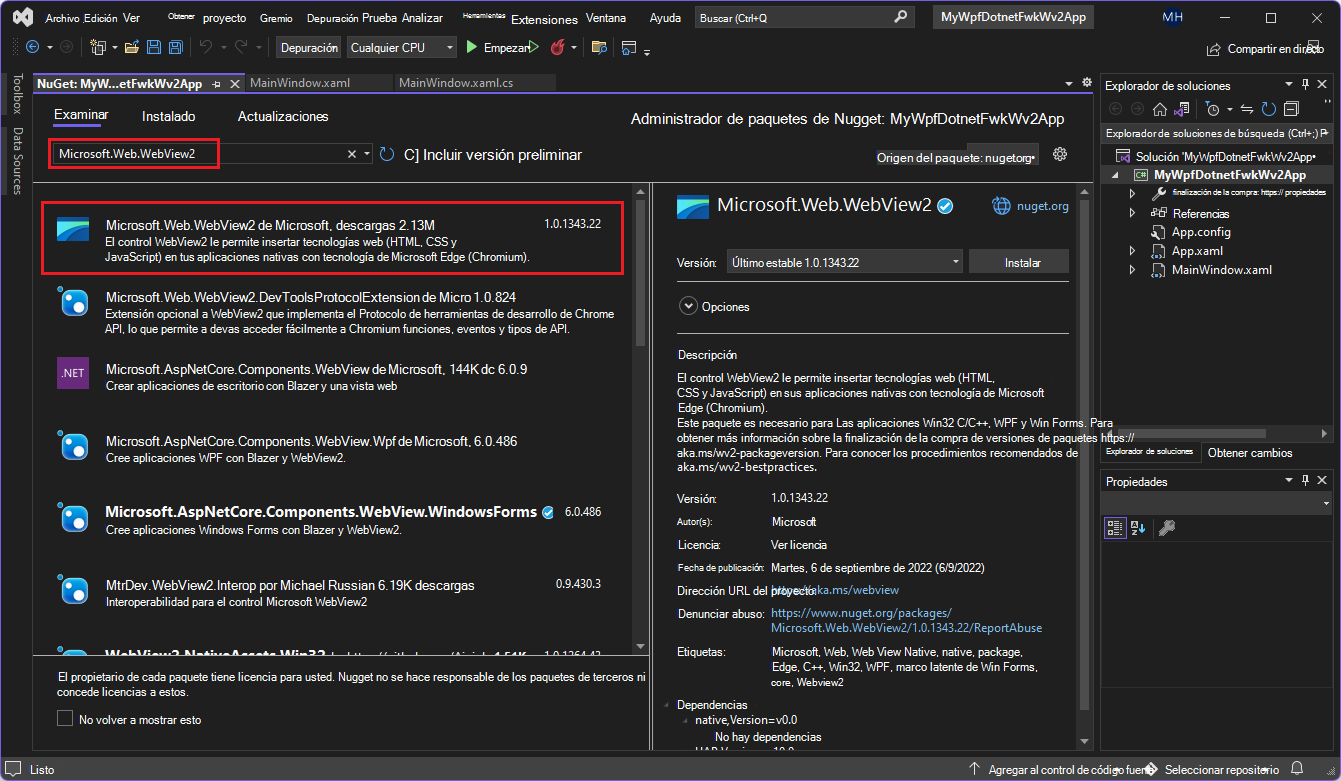The image size is (1341, 781).
Task: Click the refresh icon next to the search box
Action: point(389,155)
